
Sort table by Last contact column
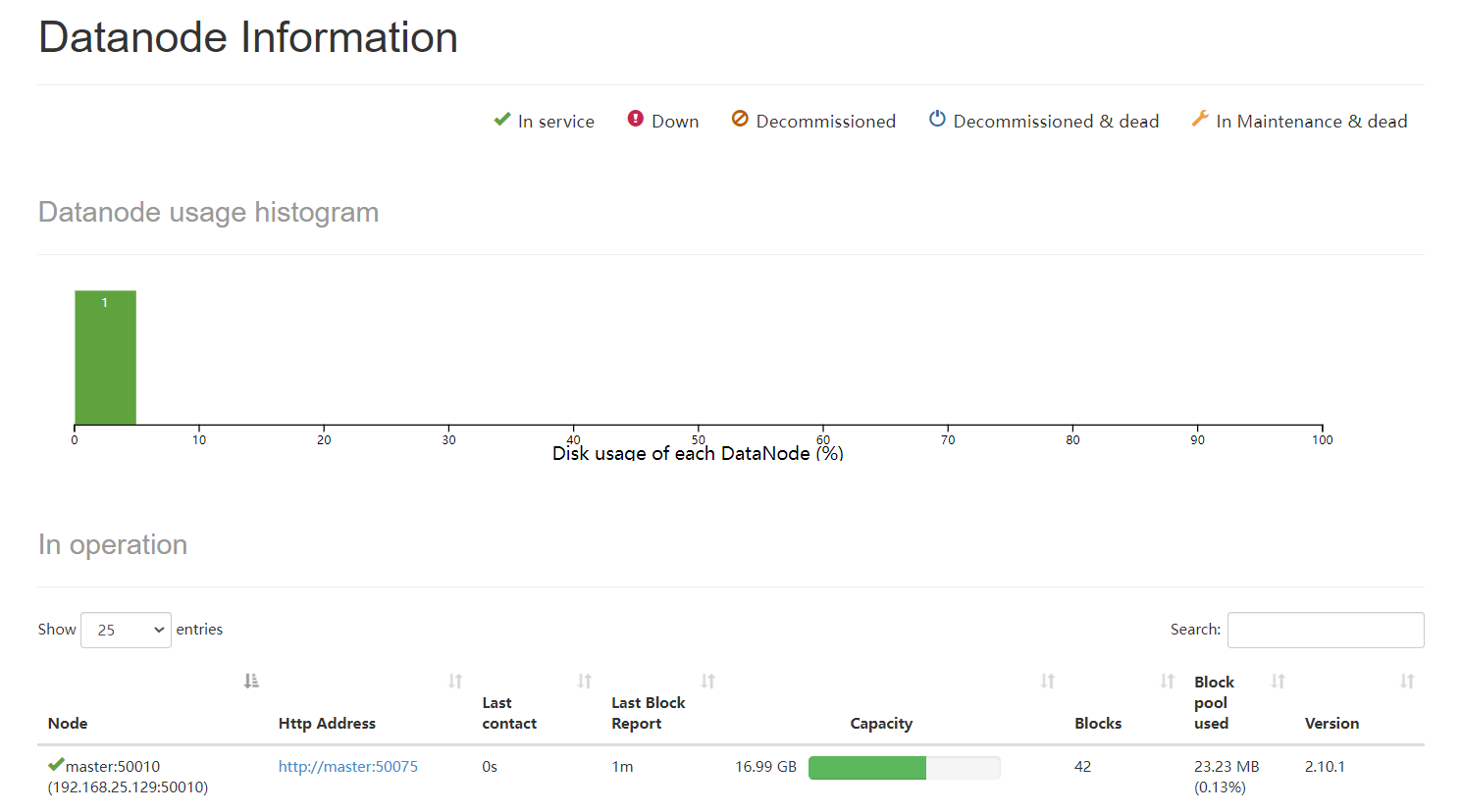point(585,681)
